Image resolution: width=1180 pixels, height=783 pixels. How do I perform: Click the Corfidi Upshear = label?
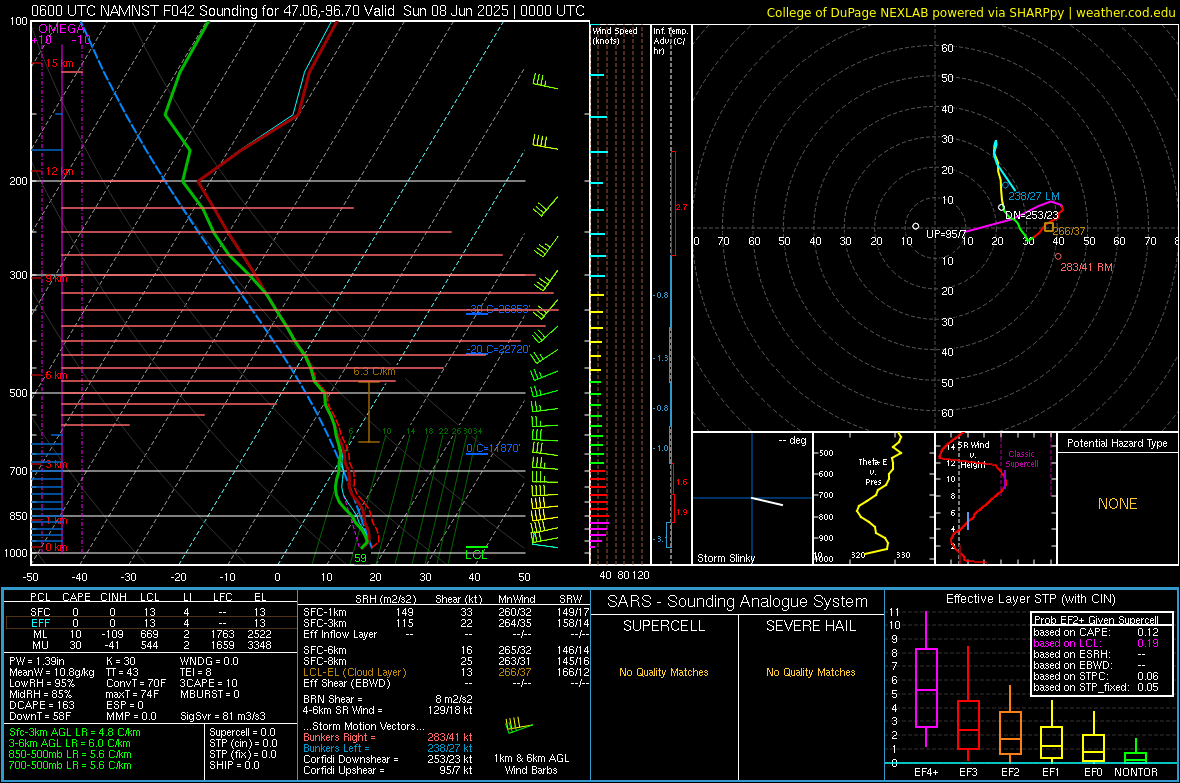tap(344, 770)
